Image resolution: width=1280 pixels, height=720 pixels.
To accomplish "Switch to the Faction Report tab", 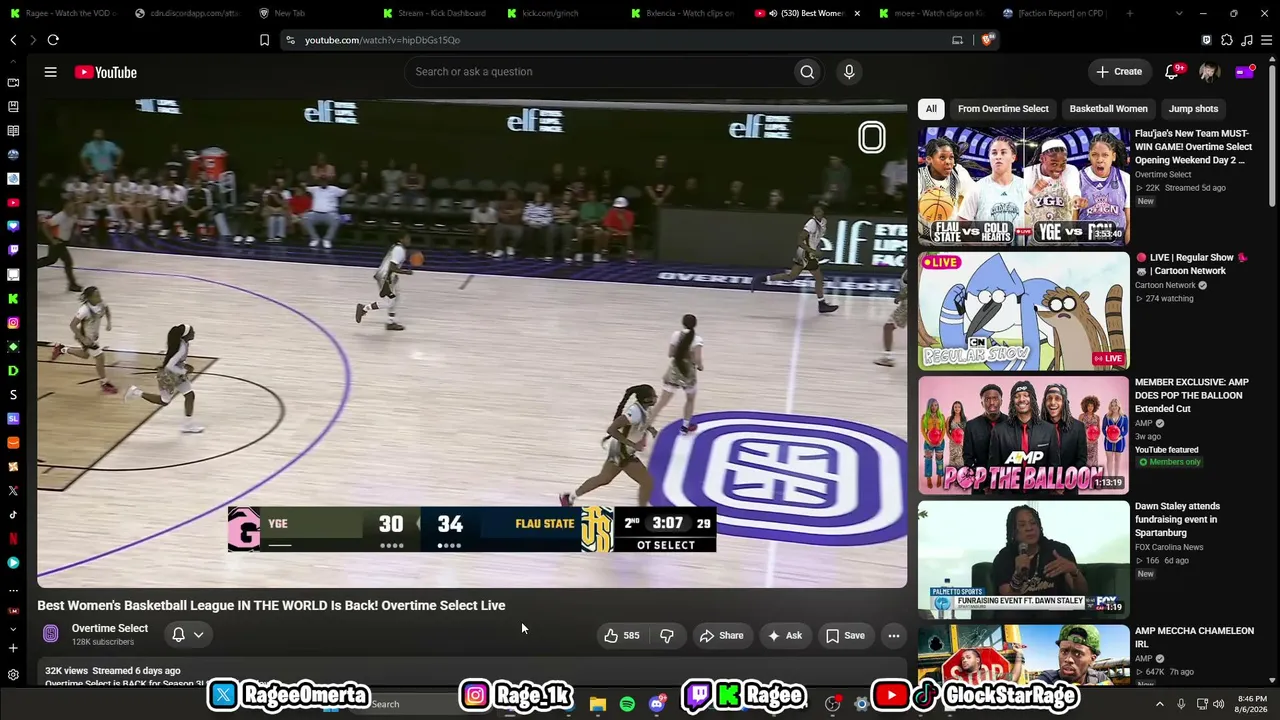I will point(1057,13).
